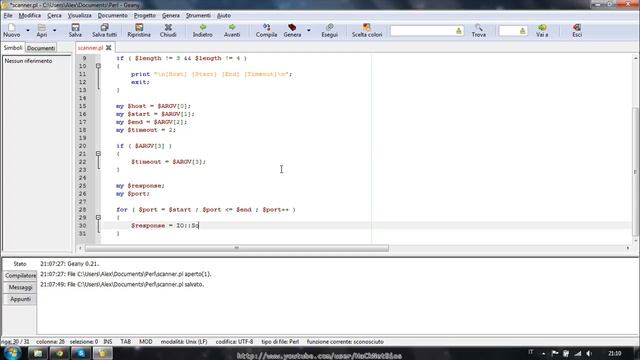The height and width of the screenshot is (360, 640).
Task: Click the editor vertical scrollbar thumb
Action: pyautogui.click(x=635, y=171)
